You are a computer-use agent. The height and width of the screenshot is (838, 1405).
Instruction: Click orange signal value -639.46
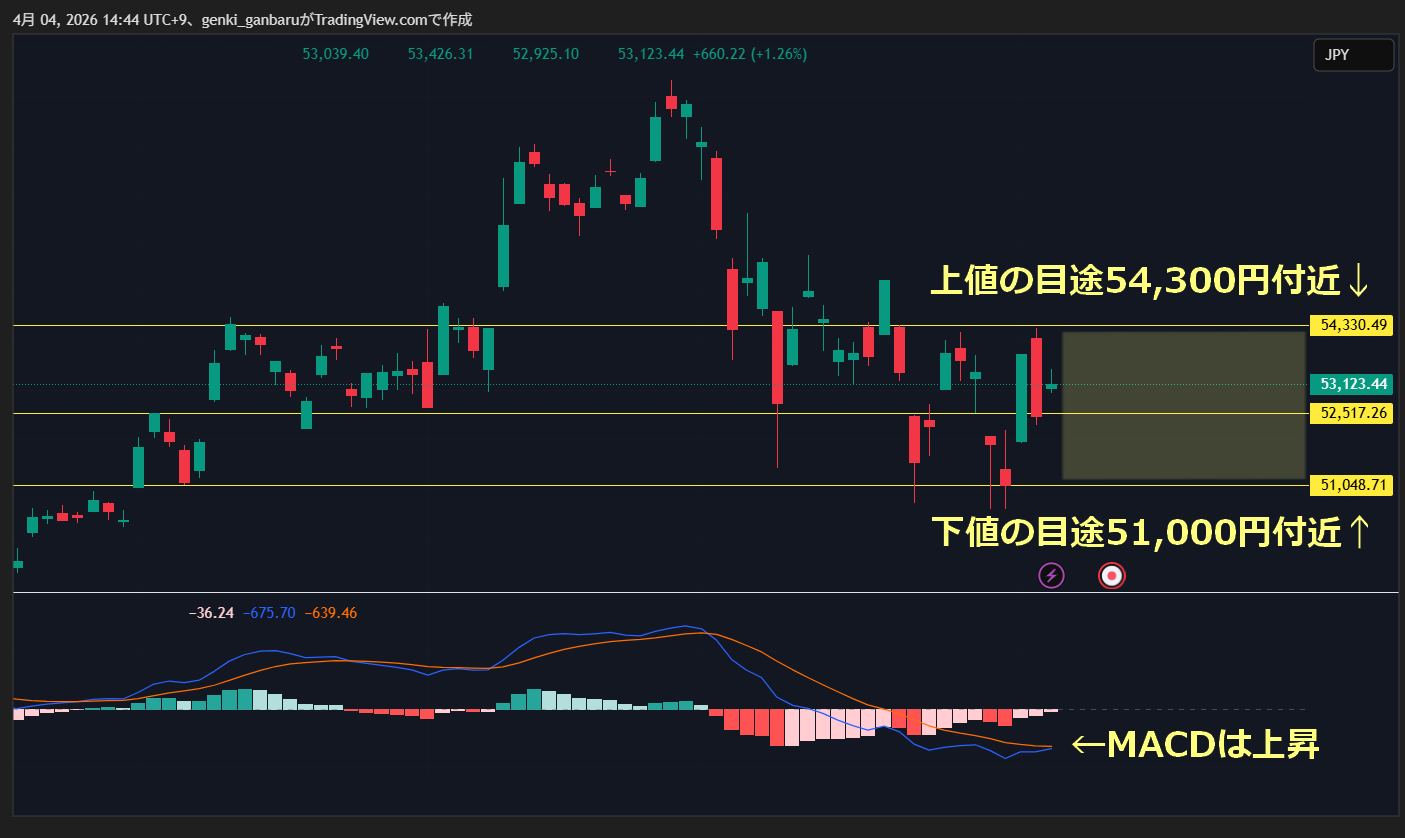click(330, 613)
